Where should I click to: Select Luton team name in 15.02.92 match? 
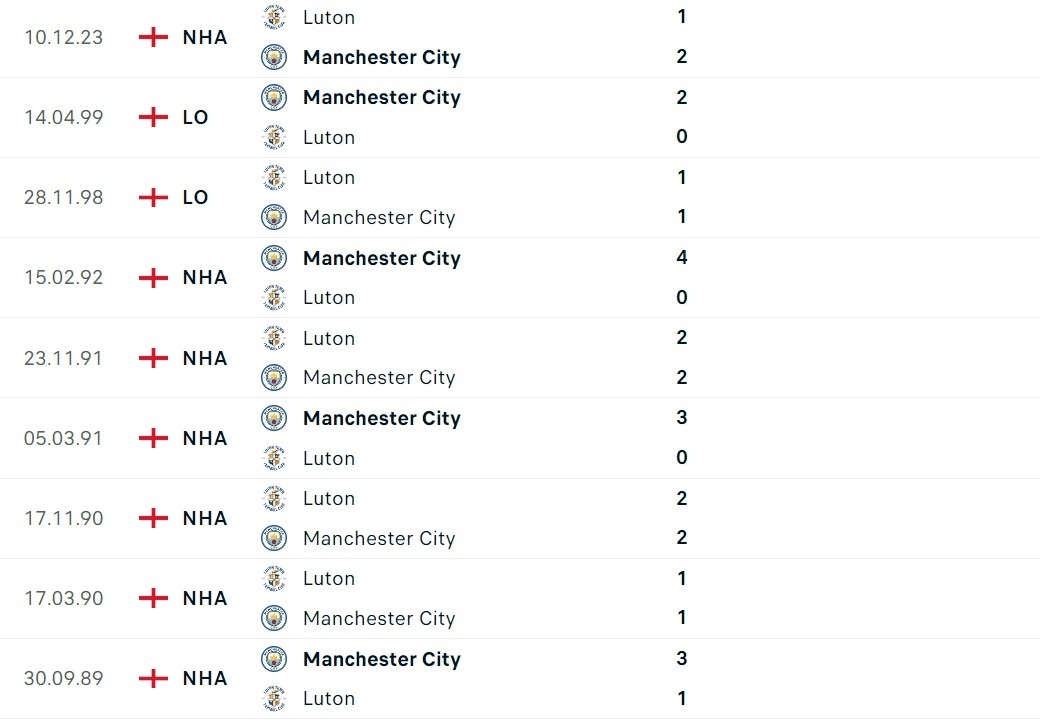point(329,297)
